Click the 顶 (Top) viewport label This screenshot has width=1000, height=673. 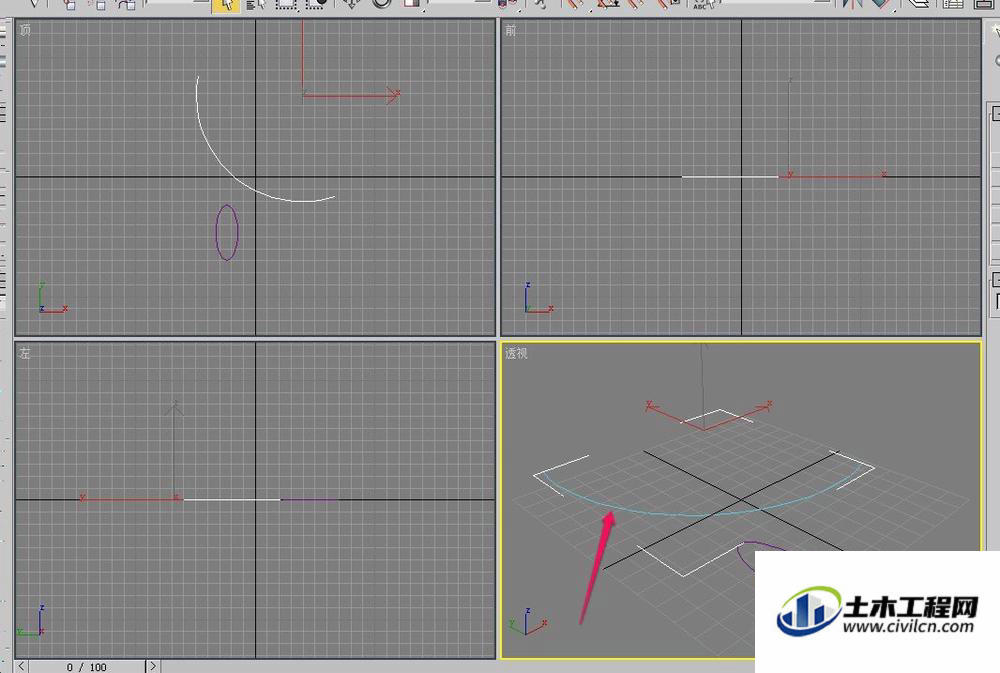point(25,30)
